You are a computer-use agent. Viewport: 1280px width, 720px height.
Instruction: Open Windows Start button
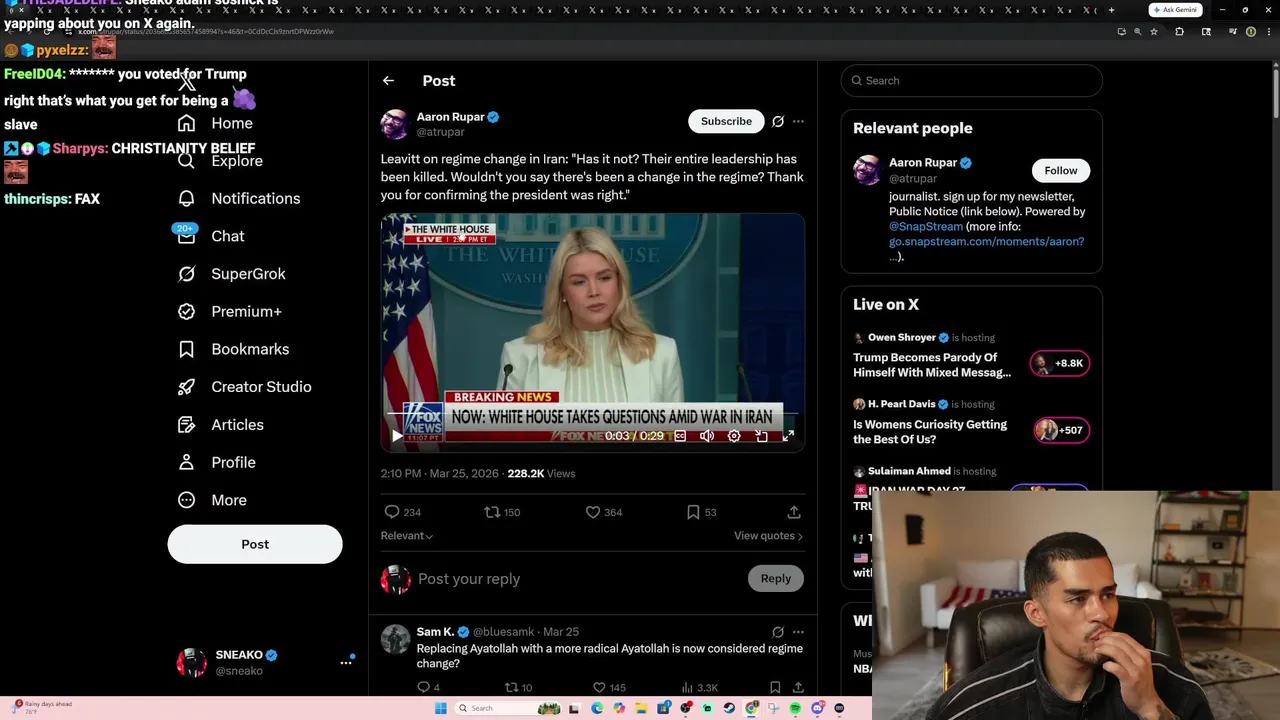coord(440,708)
